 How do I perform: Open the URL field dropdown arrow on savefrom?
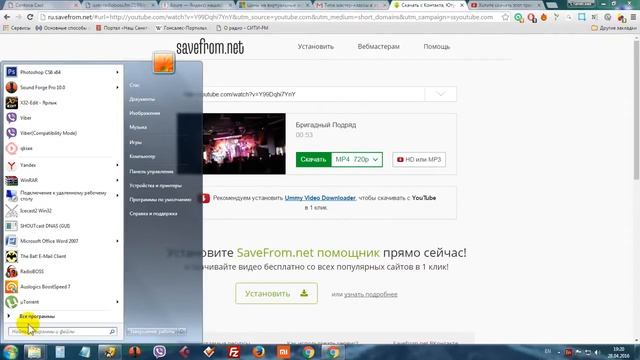[x=440, y=94]
